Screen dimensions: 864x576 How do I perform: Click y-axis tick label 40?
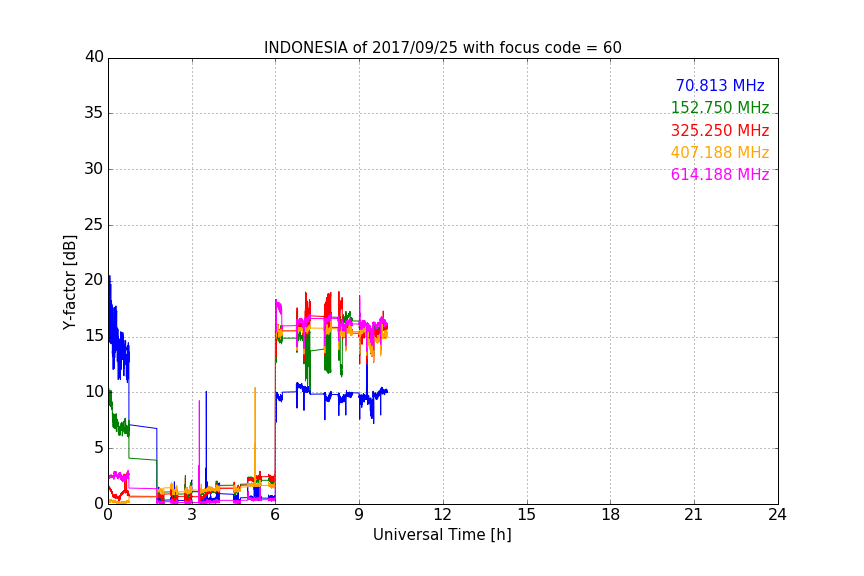coord(94,57)
